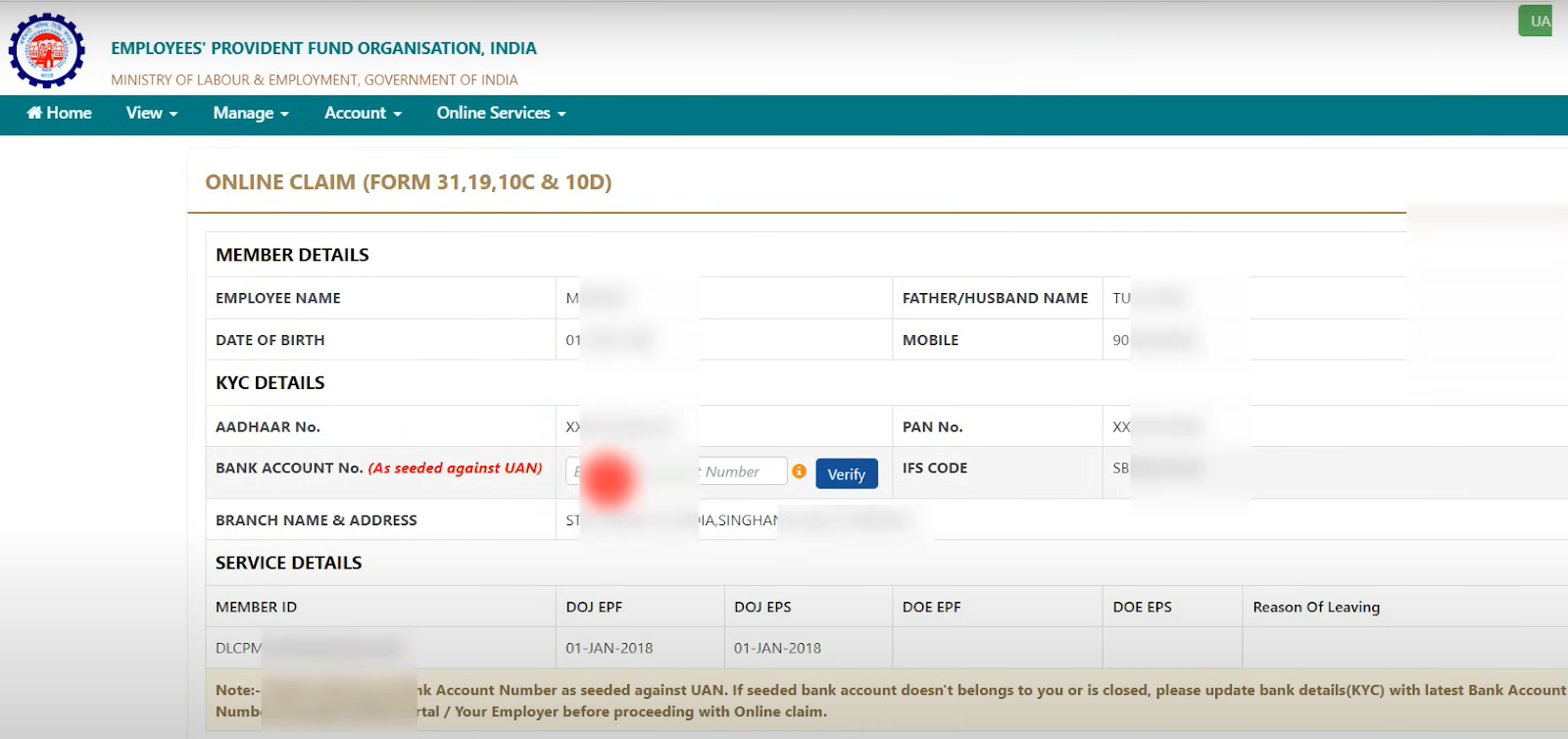
Task: Click Ministry of Labour & Employment subtitle
Action: 315,79
